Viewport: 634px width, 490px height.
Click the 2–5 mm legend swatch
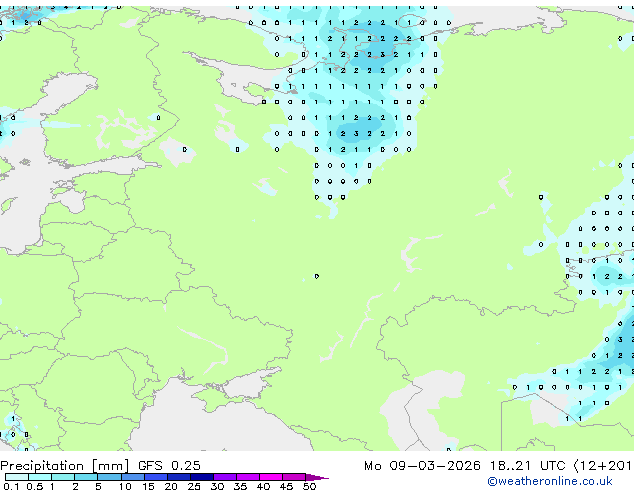[86, 477]
